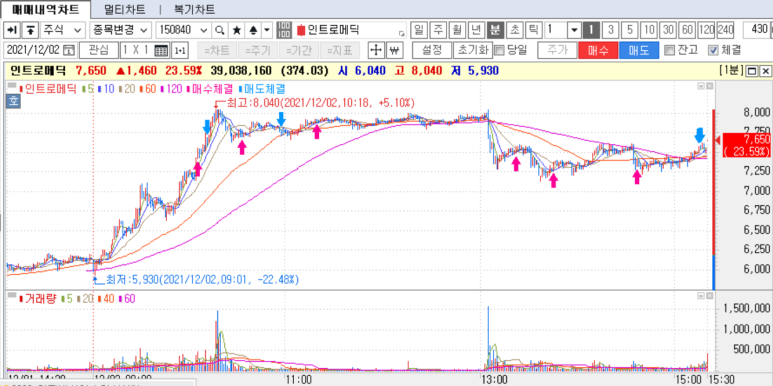The height and width of the screenshot is (386, 773).
Task: Close chart pane with the X icon
Action: tap(765, 71)
